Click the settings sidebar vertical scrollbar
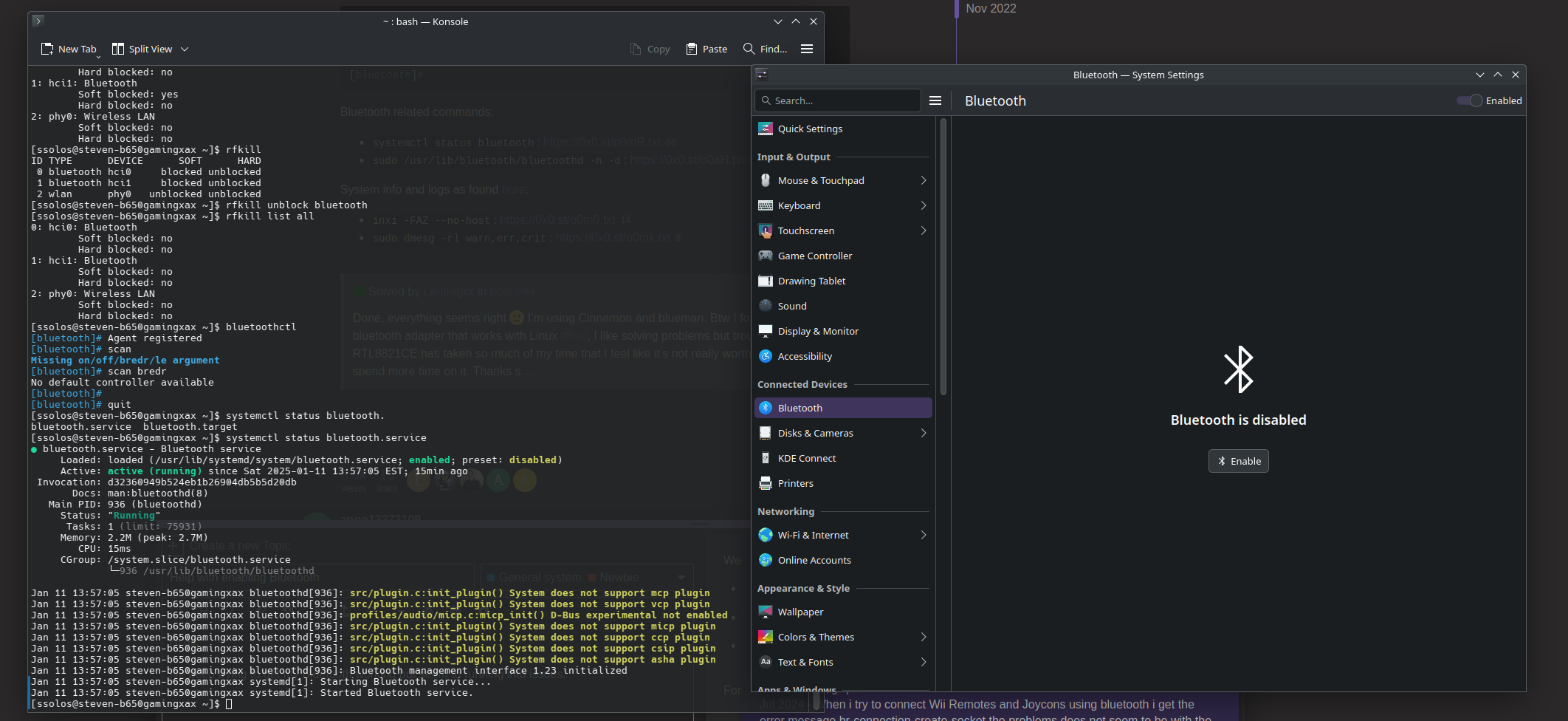1568x721 pixels. pyautogui.click(x=943, y=259)
